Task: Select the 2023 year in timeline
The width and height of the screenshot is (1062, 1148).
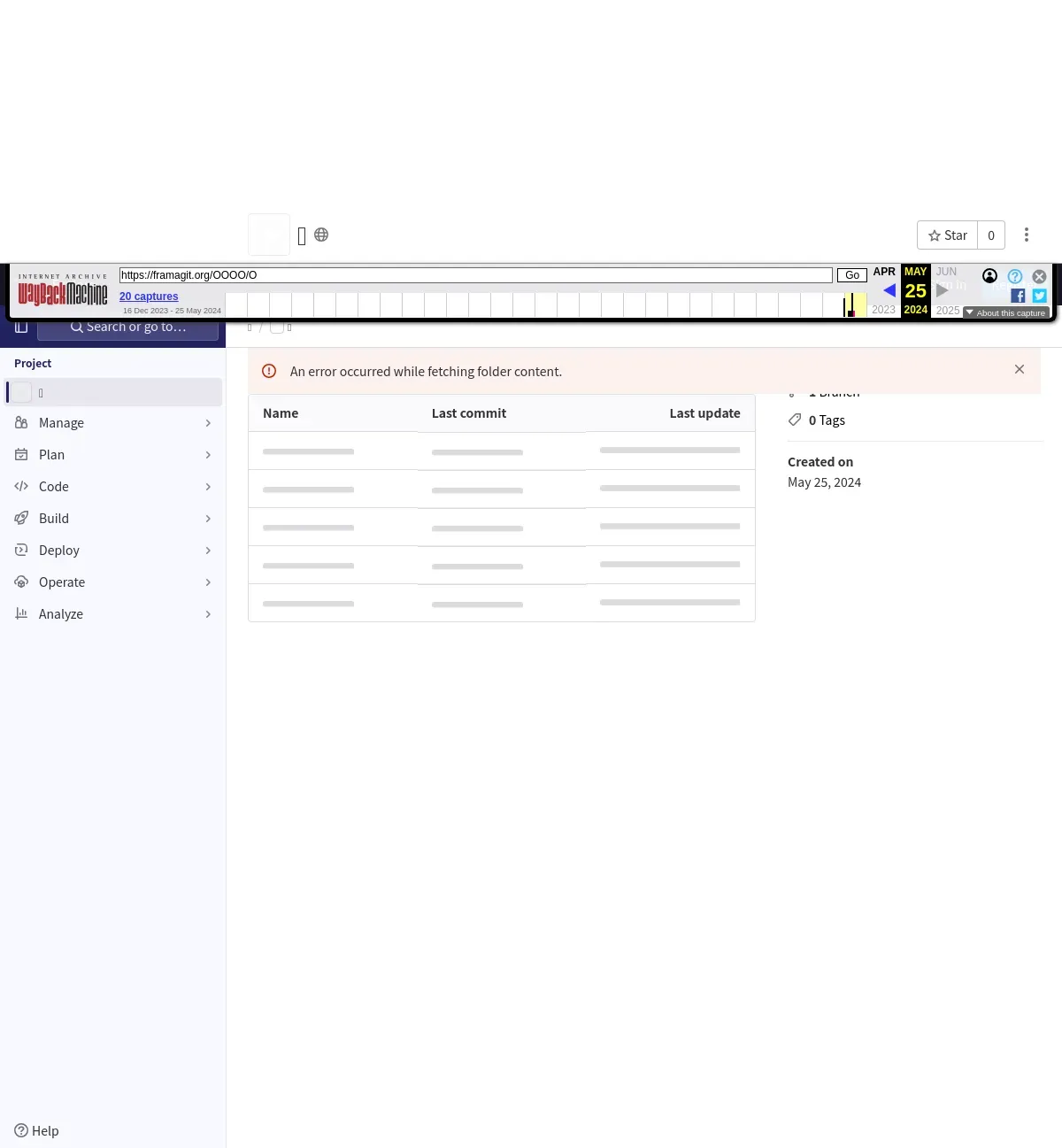Action: (883, 310)
